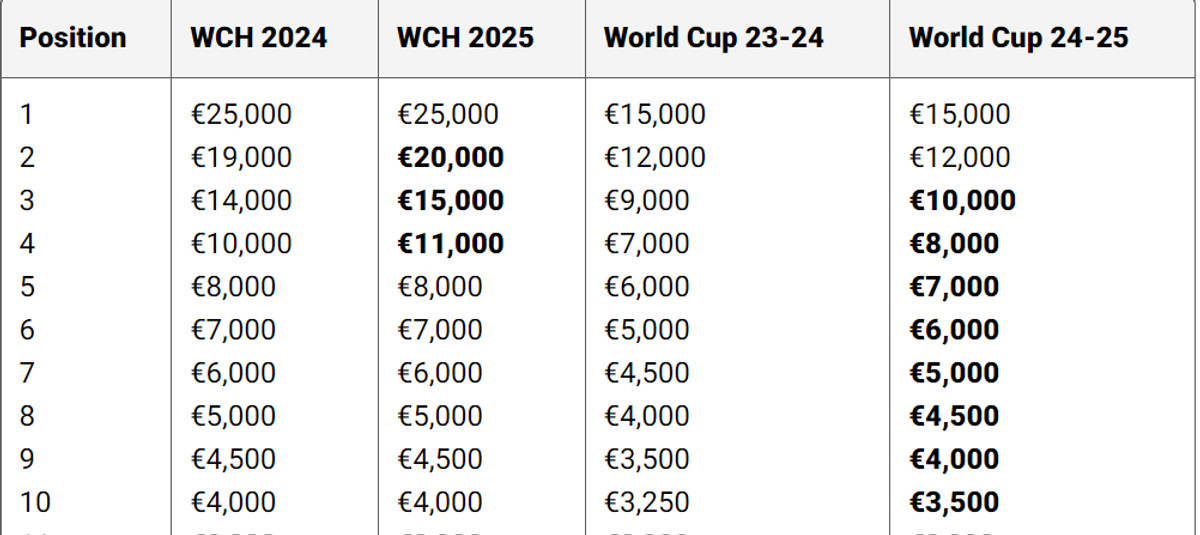Select position number 10 in the table
This screenshot has height=535, width=1200.
(35, 502)
